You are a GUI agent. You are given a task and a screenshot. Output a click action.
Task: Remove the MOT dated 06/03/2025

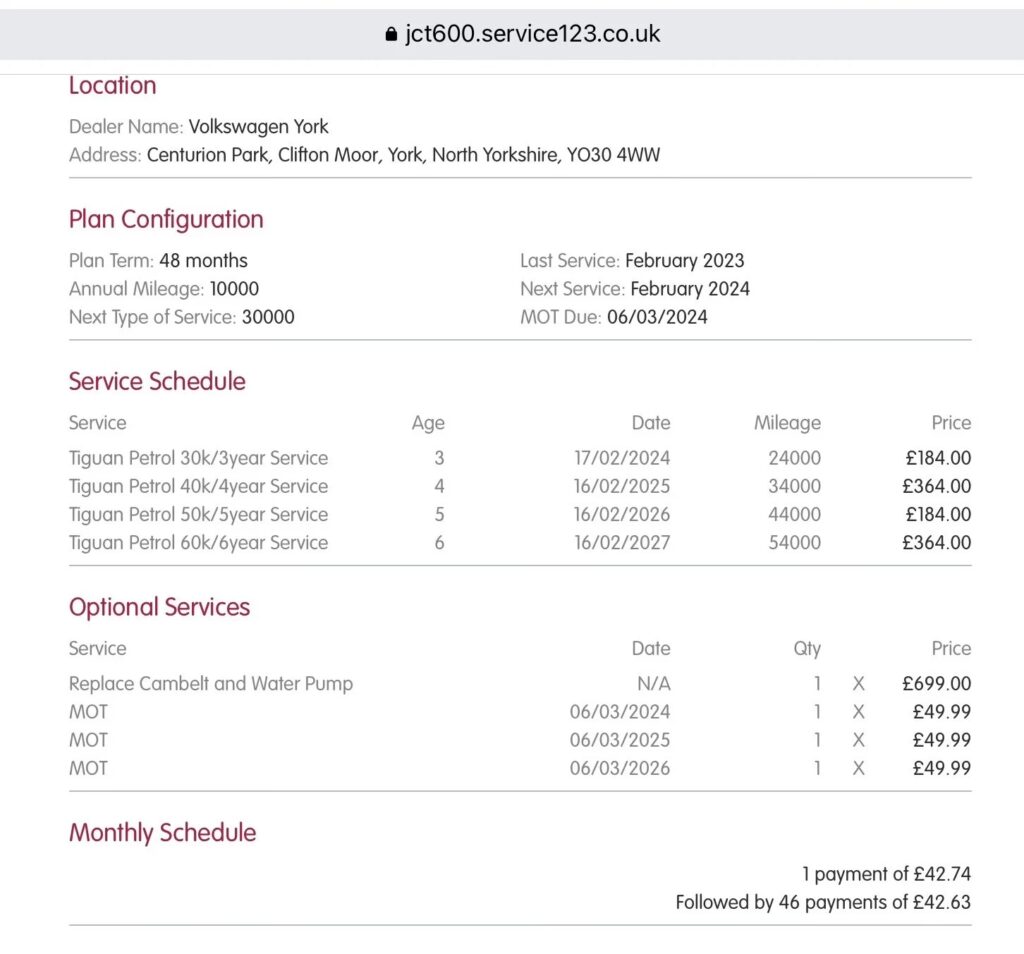(x=858, y=740)
